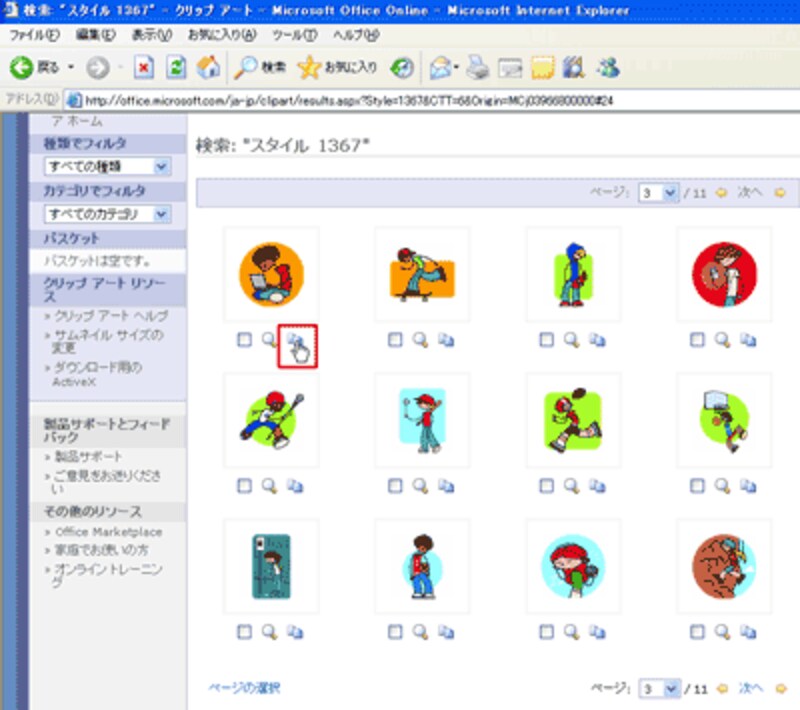Open the お気に入り(A) menu
The width and height of the screenshot is (800, 710).
221,35
